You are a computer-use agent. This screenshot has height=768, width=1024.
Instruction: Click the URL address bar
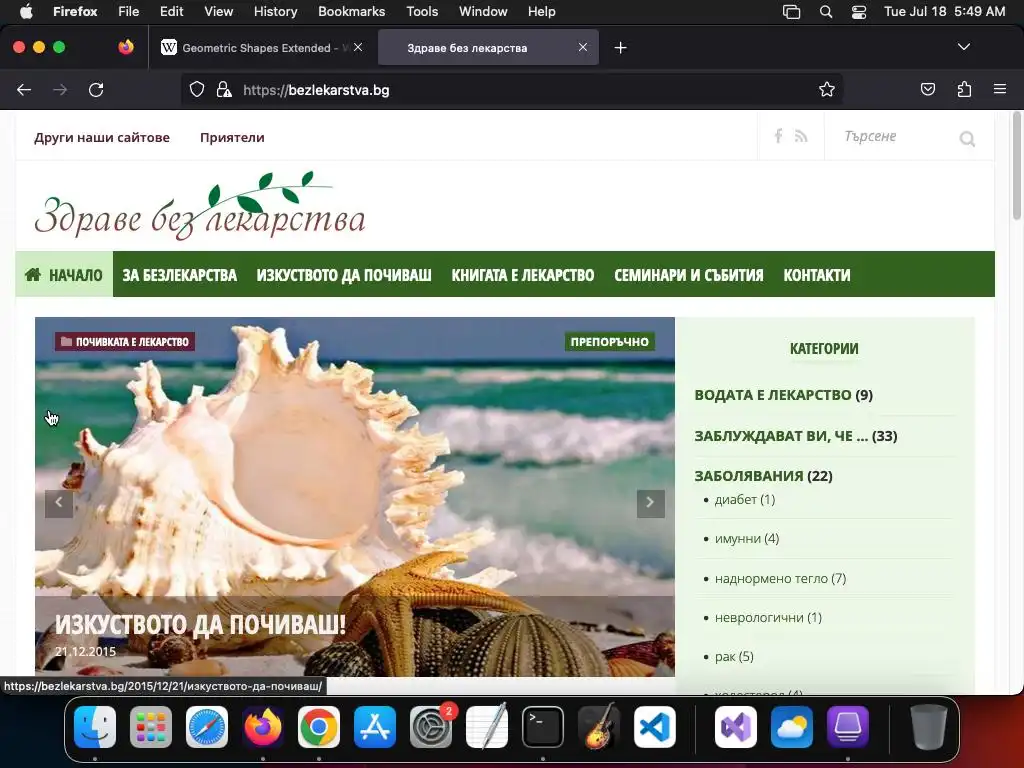click(x=511, y=89)
